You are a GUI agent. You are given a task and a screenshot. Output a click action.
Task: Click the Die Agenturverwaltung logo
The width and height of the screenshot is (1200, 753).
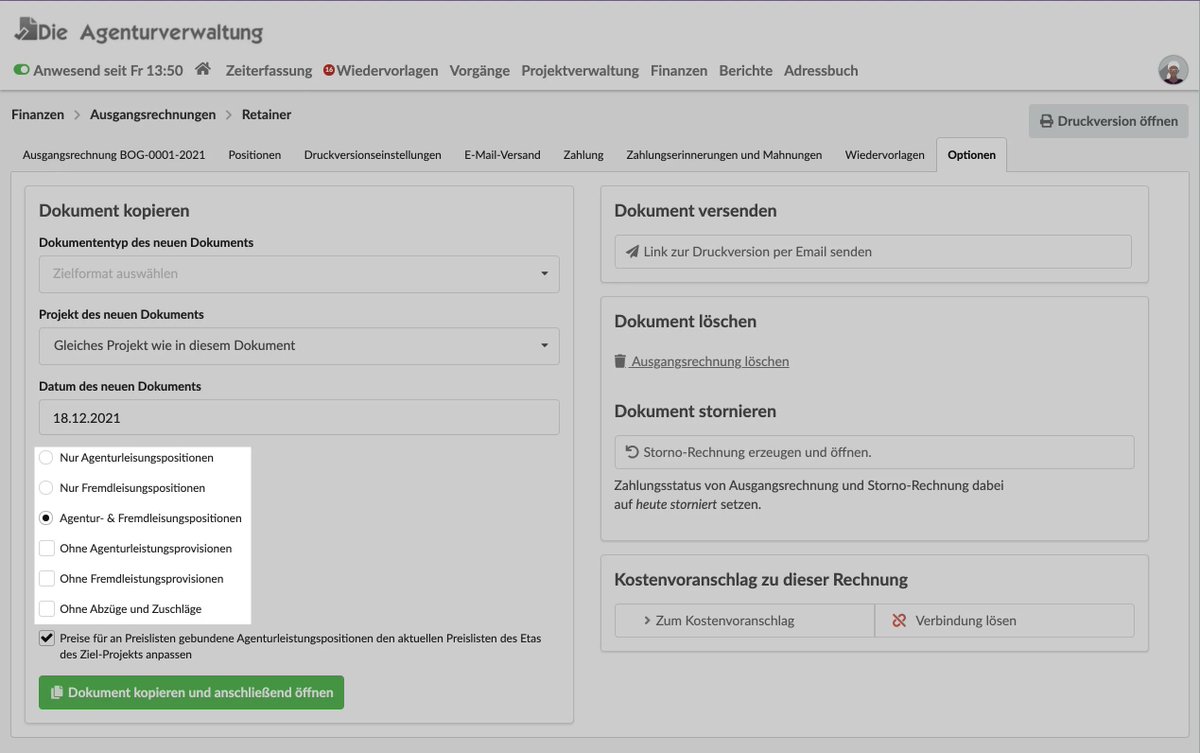click(138, 31)
